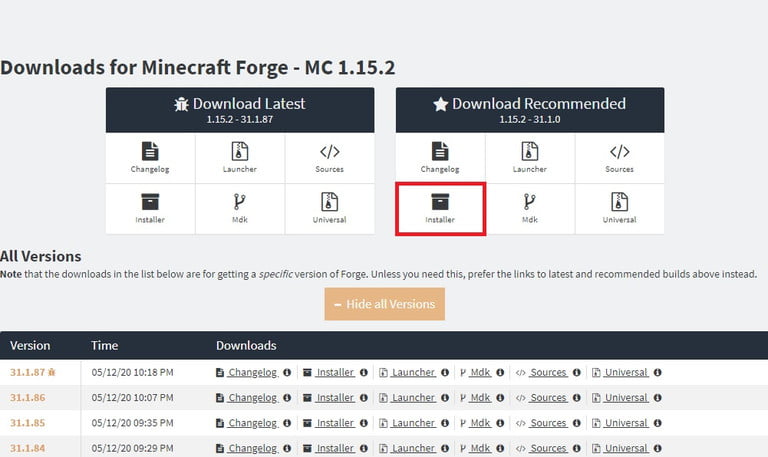Screen dimensions: 768x457
Task: Select version number 31.1.85
Action: [x=27, y=423]
